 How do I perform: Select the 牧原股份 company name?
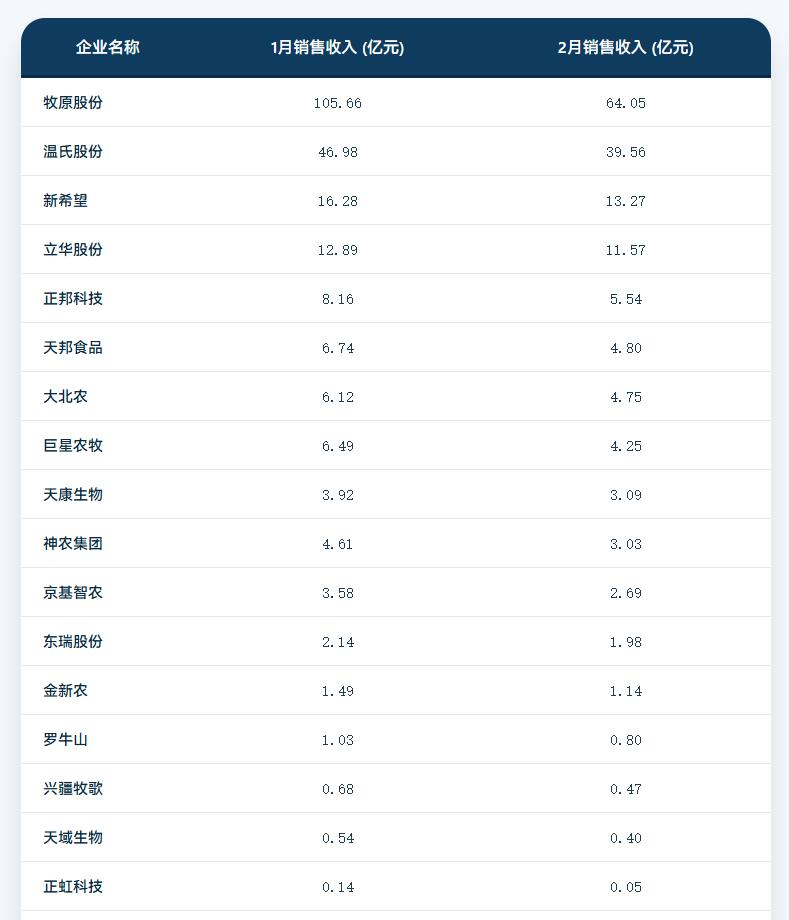point(73,103)
